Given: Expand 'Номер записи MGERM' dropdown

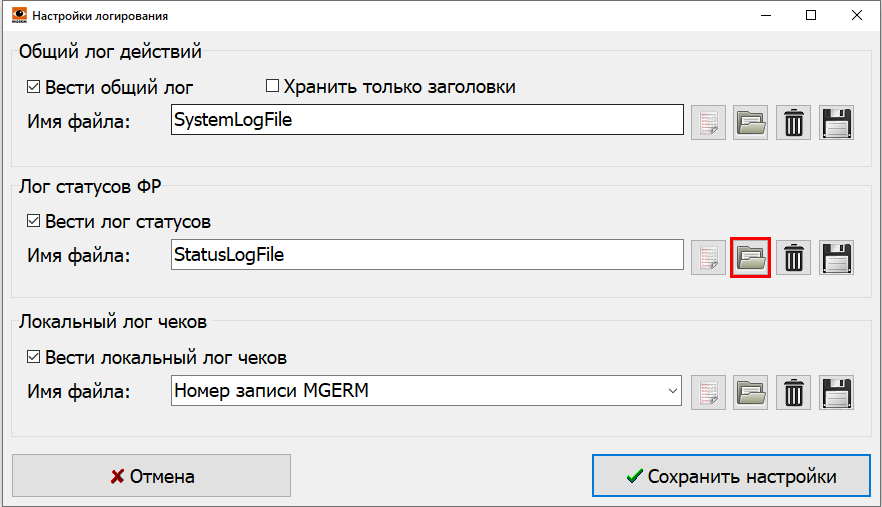Looking at the screenshot, I should coord(672,391).
